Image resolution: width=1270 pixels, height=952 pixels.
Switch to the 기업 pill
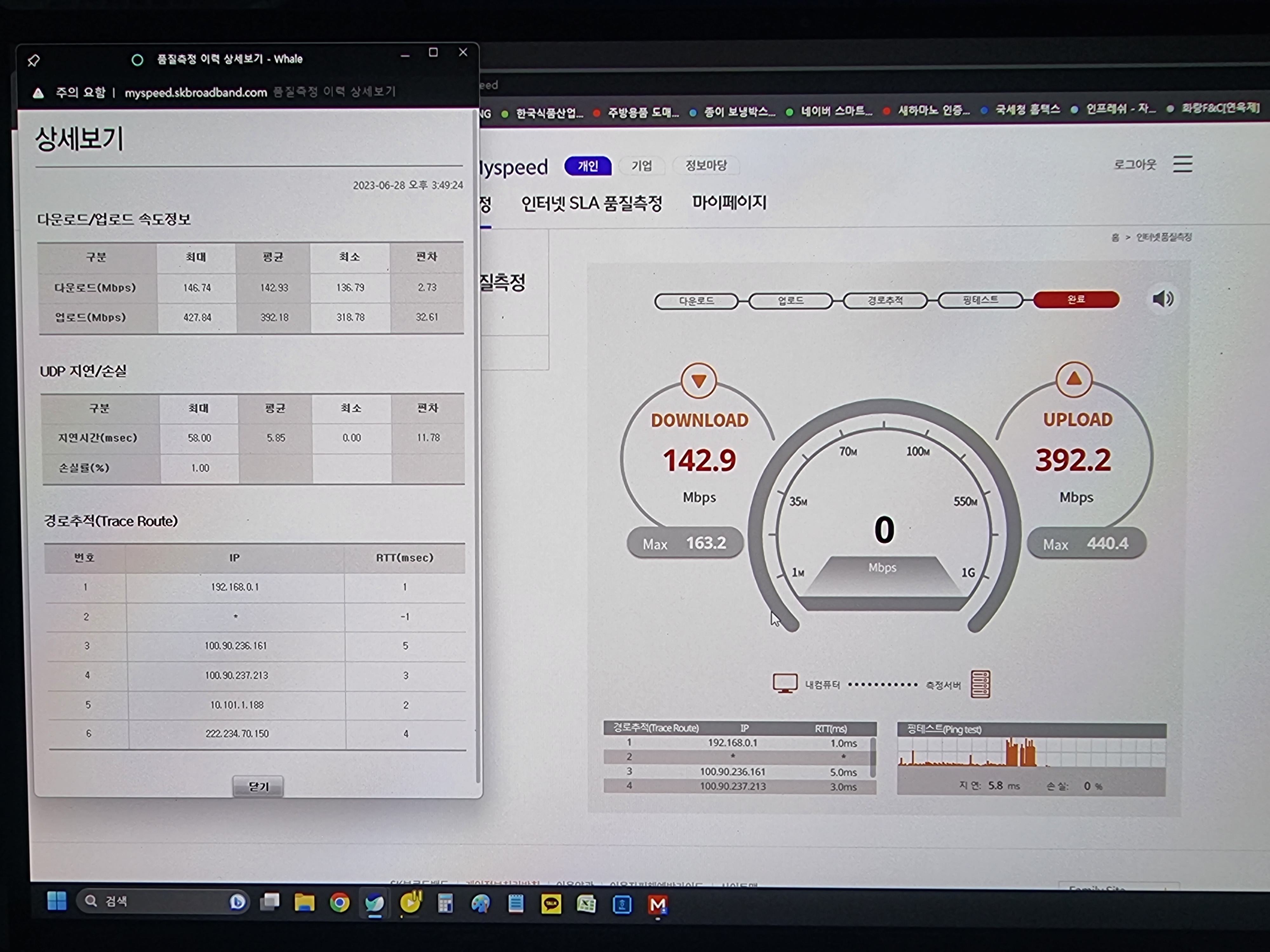[641, 166]
